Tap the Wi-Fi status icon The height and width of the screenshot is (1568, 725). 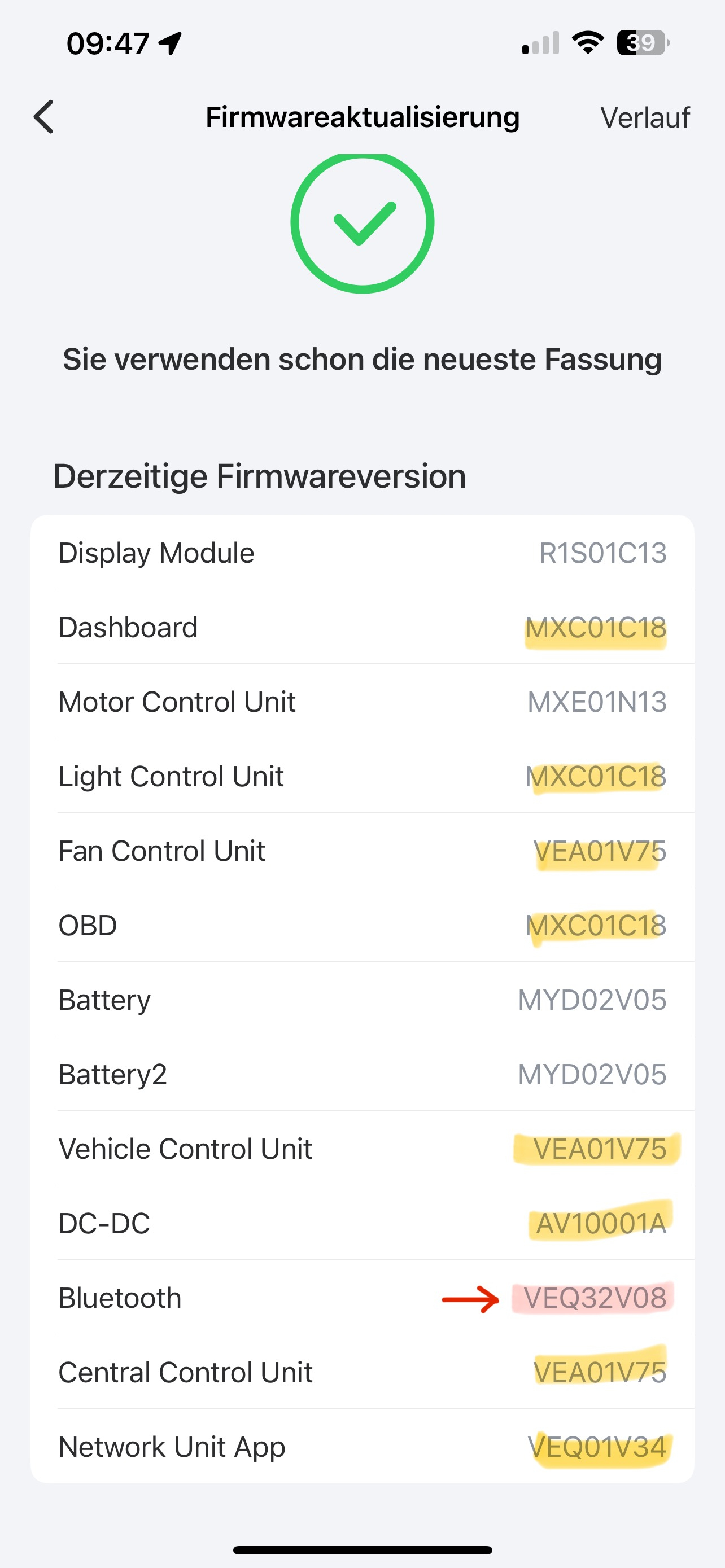pos(587,42)
